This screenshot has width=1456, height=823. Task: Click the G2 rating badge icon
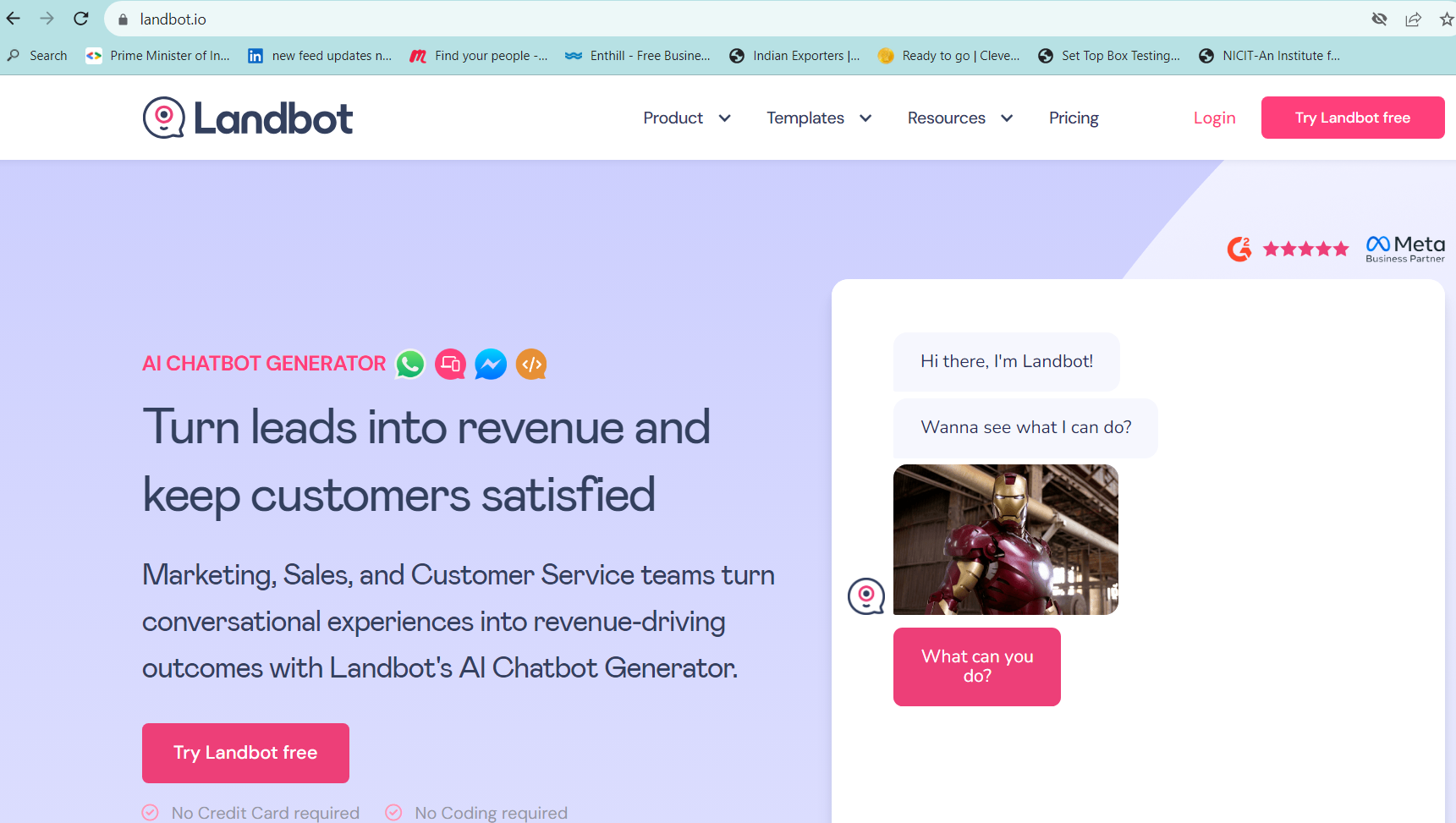coord(1239,249)
